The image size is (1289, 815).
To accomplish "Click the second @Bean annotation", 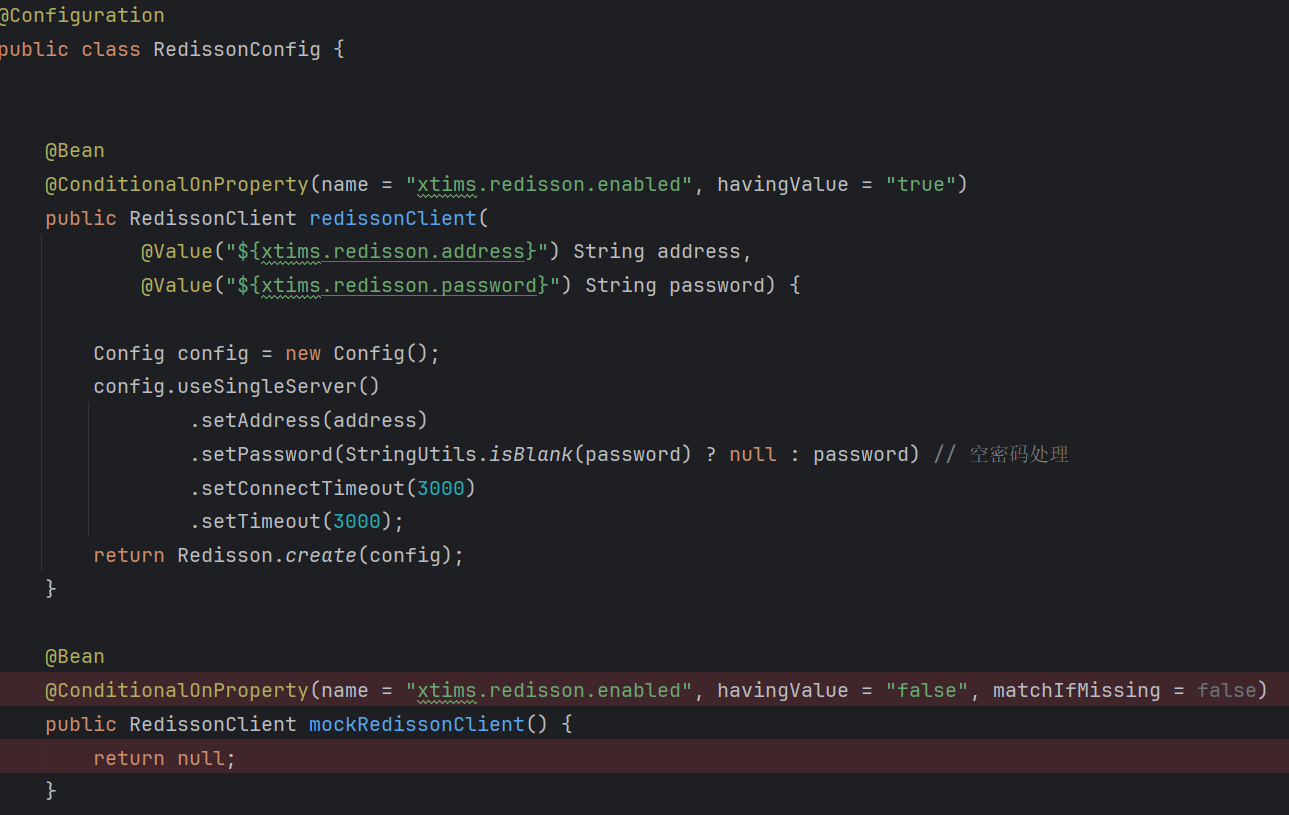I will 74,655.
